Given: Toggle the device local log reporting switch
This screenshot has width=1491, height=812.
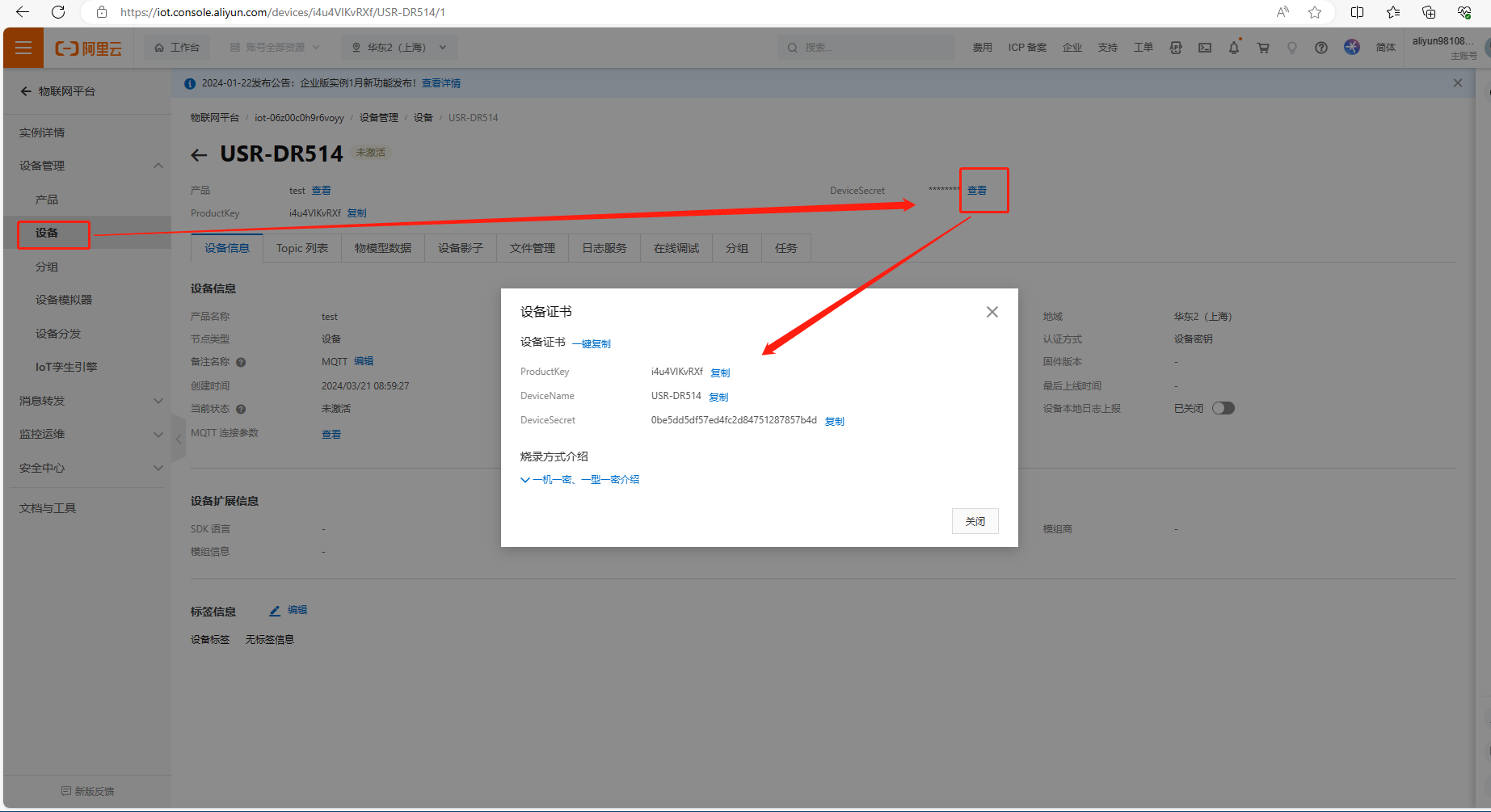Looking at the screenshot, I should [1223, 408].
